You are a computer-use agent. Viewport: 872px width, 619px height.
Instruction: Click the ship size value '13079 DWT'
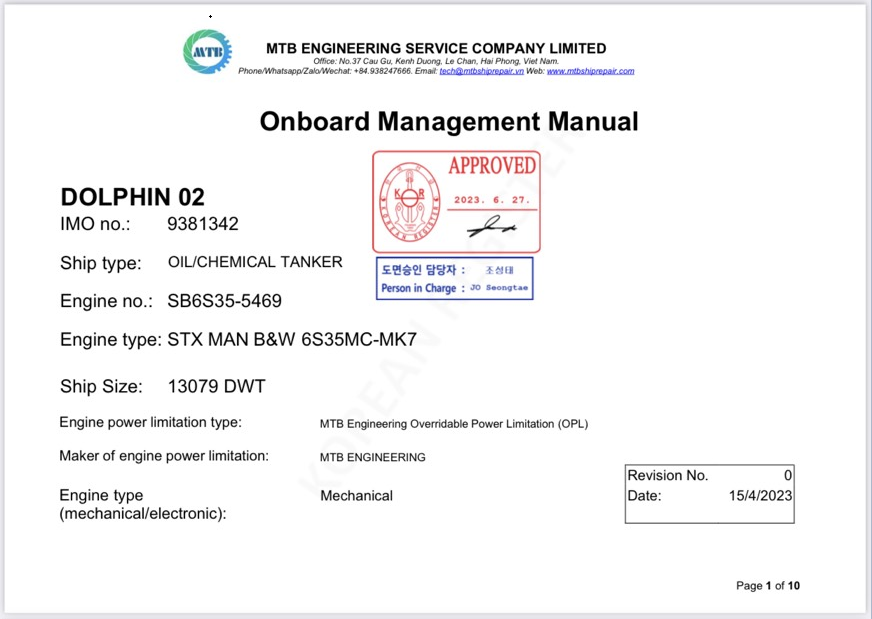coord(217,386)
